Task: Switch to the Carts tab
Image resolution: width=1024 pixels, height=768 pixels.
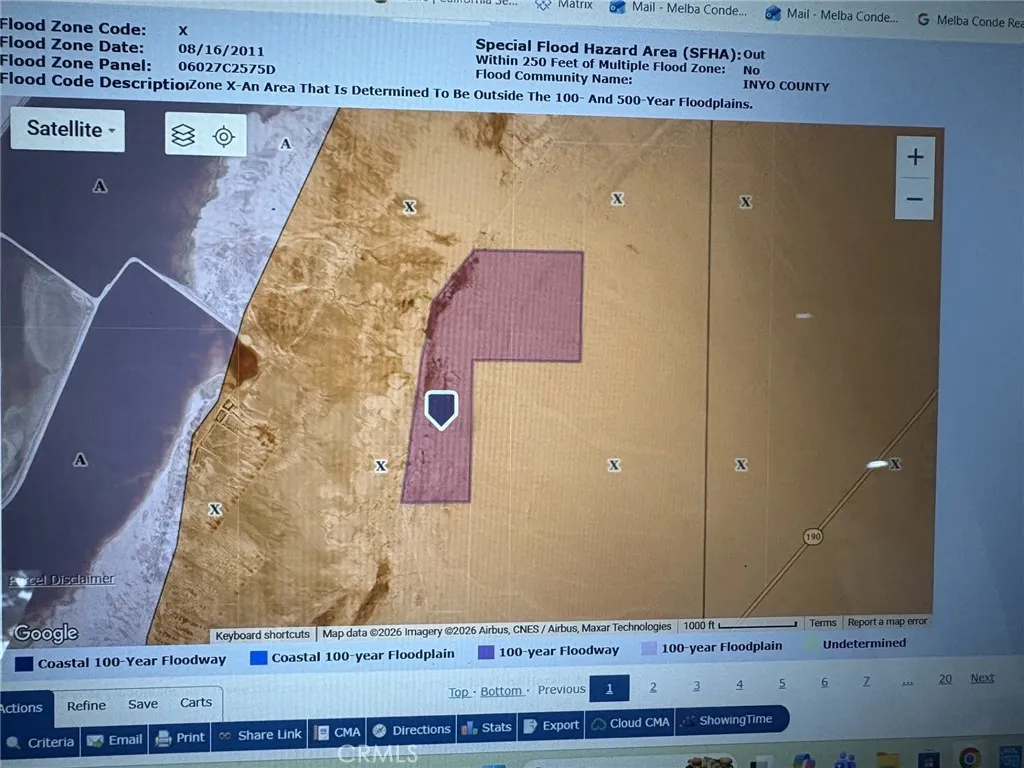Action: pos(196,702)
